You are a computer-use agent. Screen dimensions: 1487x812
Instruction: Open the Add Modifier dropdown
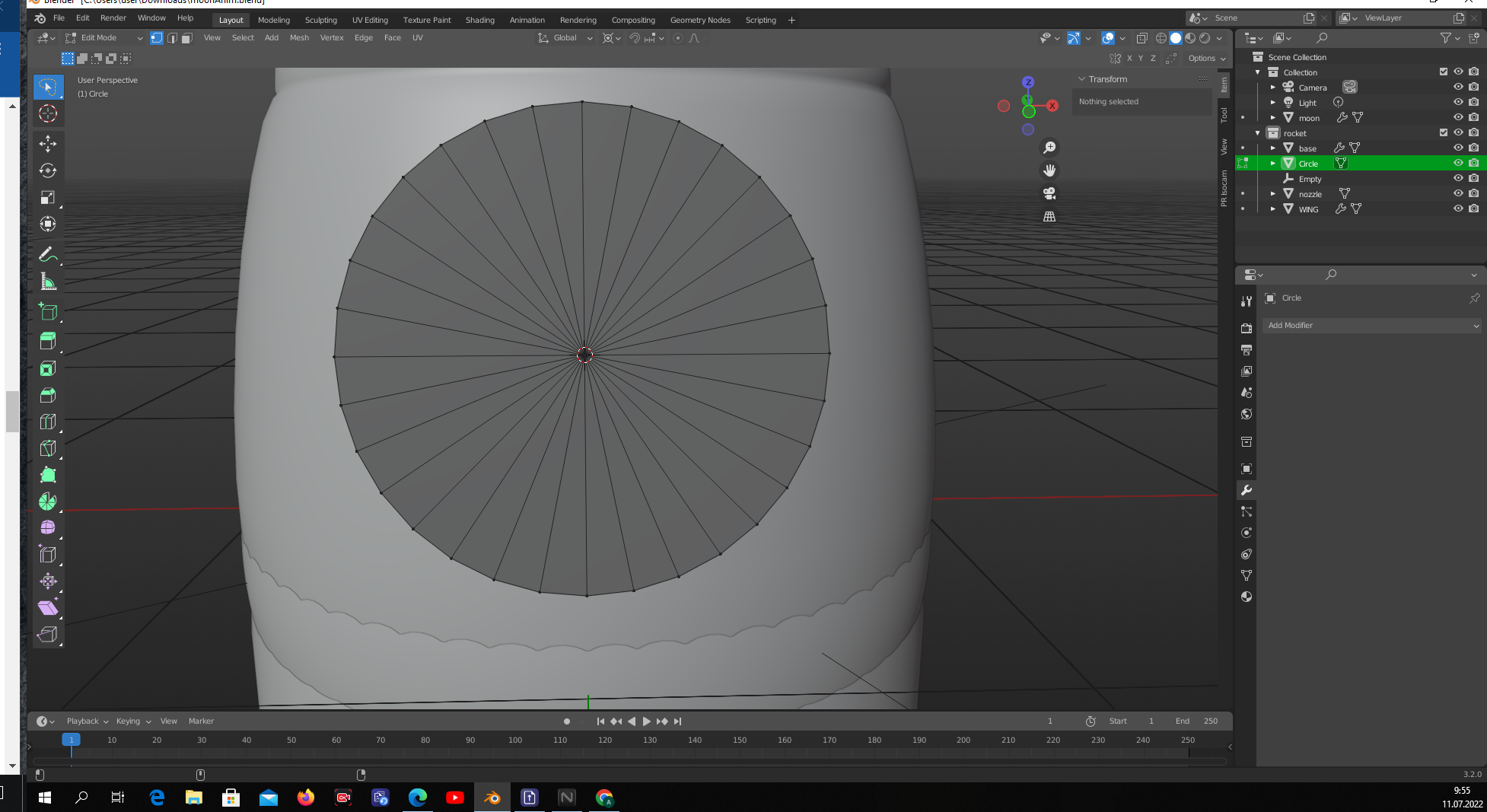1373,326
